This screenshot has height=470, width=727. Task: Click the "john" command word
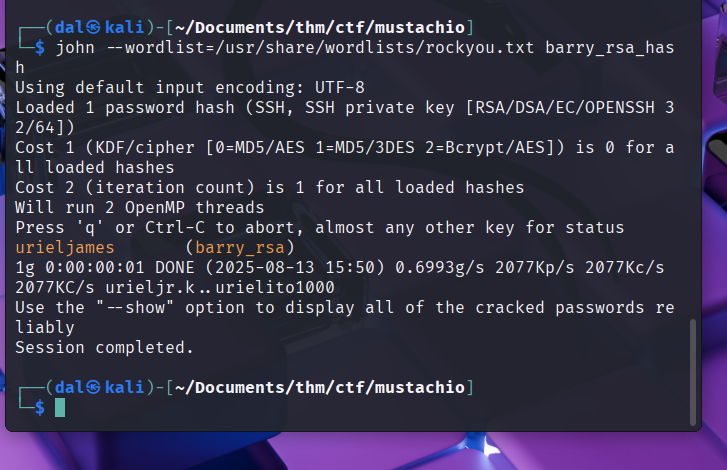click(75, 47)
